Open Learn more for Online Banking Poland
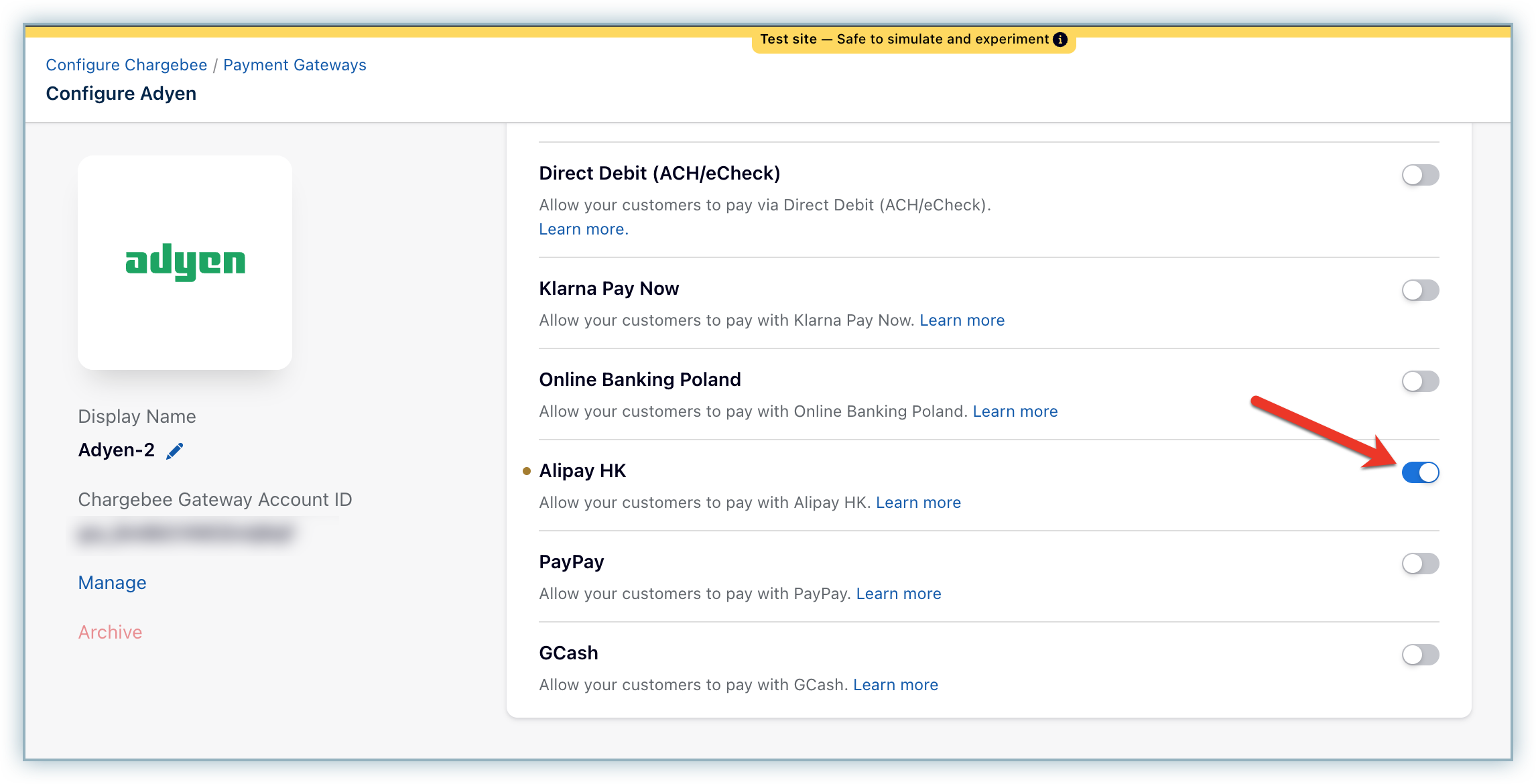Screen dimensions: 1536x784 (1015, 411)
